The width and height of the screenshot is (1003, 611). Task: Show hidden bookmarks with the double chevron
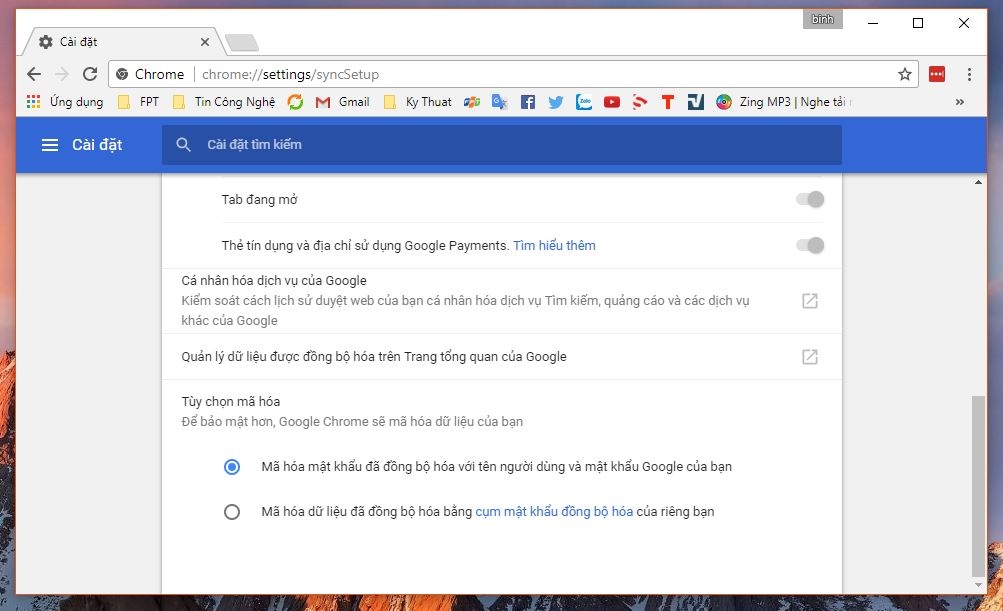[960, 102]
